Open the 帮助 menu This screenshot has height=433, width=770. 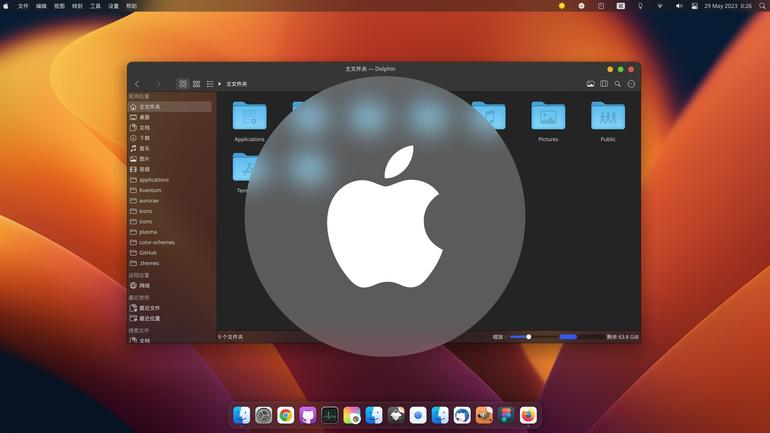pos(132,6)
